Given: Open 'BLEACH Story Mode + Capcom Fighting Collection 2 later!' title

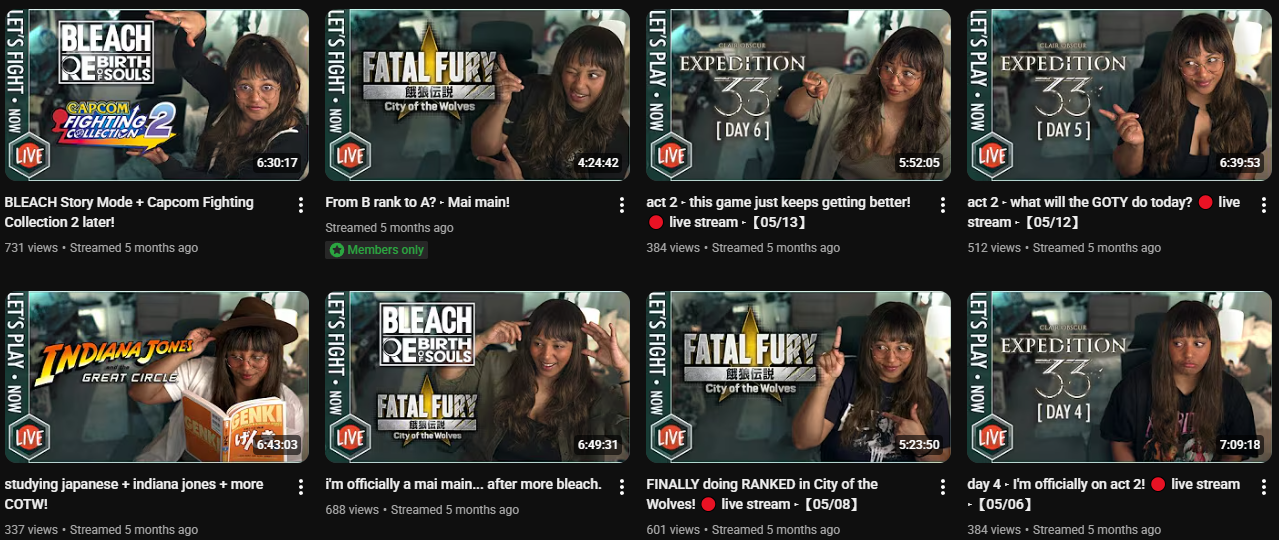Looking at the screenshot, I should pyautogui.click(x=129, y=212).
